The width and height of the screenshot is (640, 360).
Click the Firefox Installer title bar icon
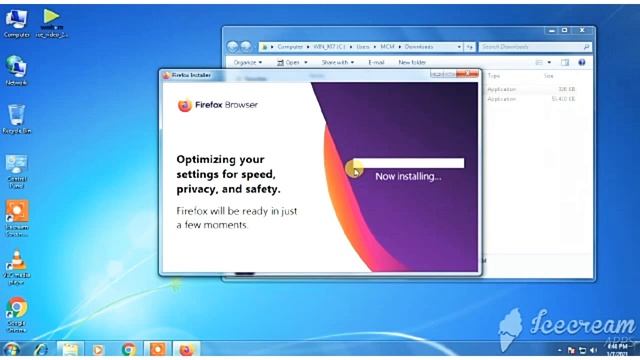click(166, 75)
